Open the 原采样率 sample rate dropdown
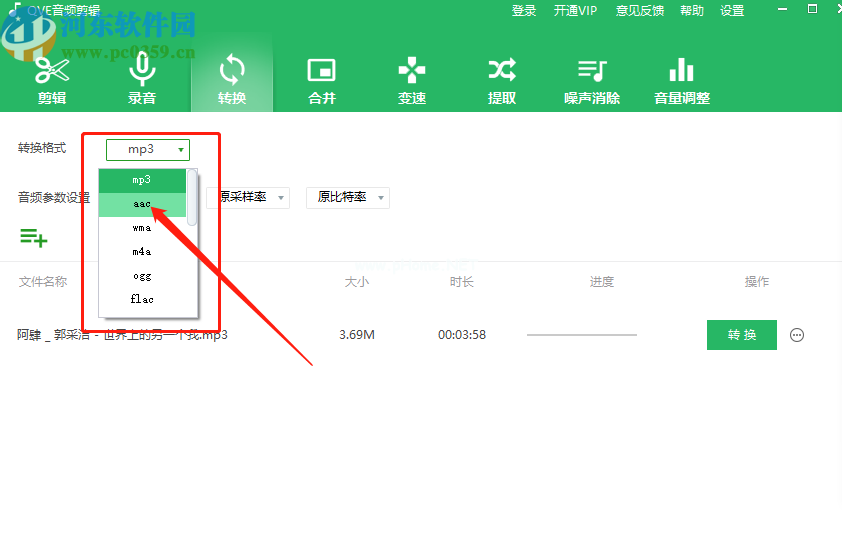 point(253,197)
